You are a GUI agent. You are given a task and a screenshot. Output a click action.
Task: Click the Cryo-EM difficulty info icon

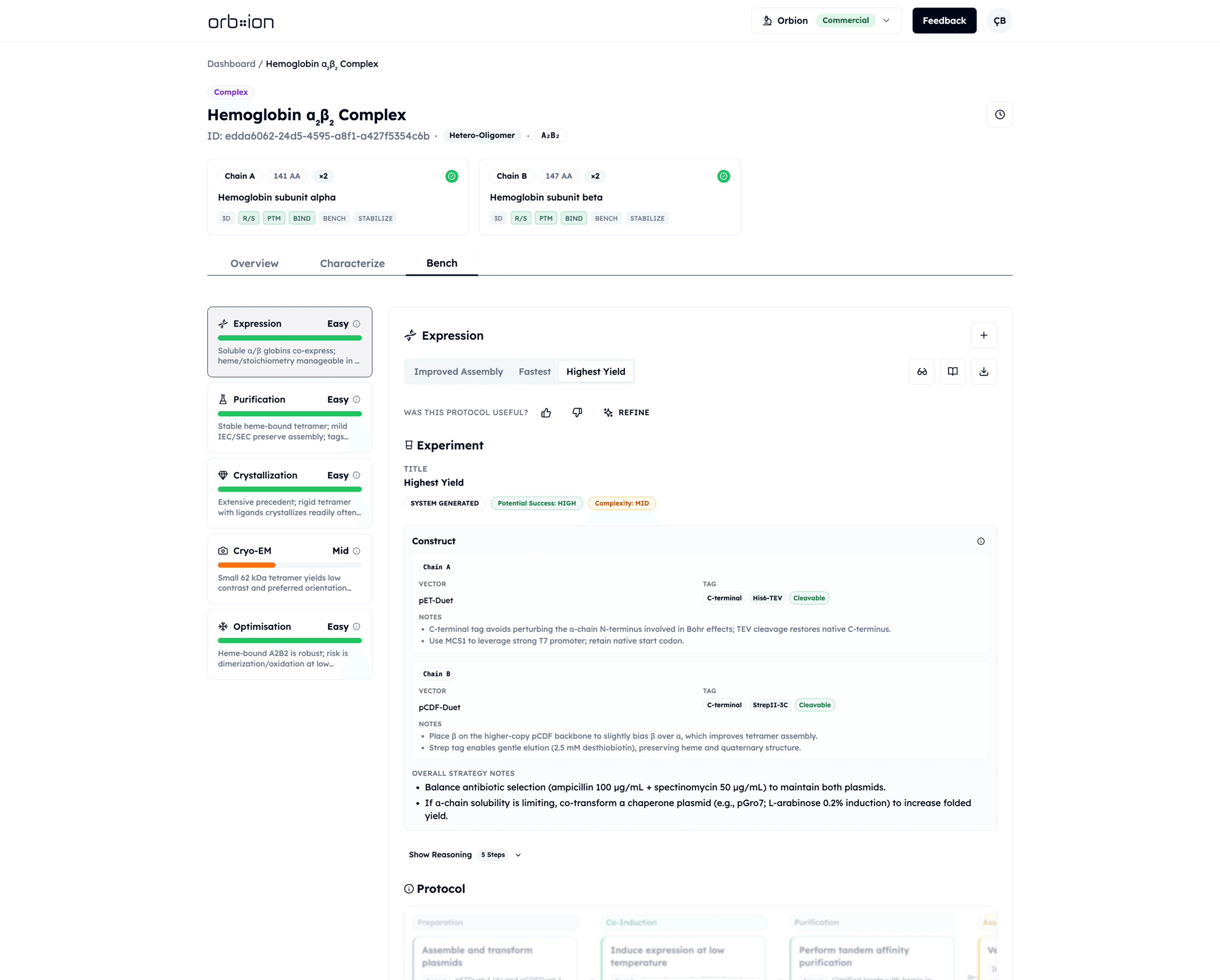357,551
